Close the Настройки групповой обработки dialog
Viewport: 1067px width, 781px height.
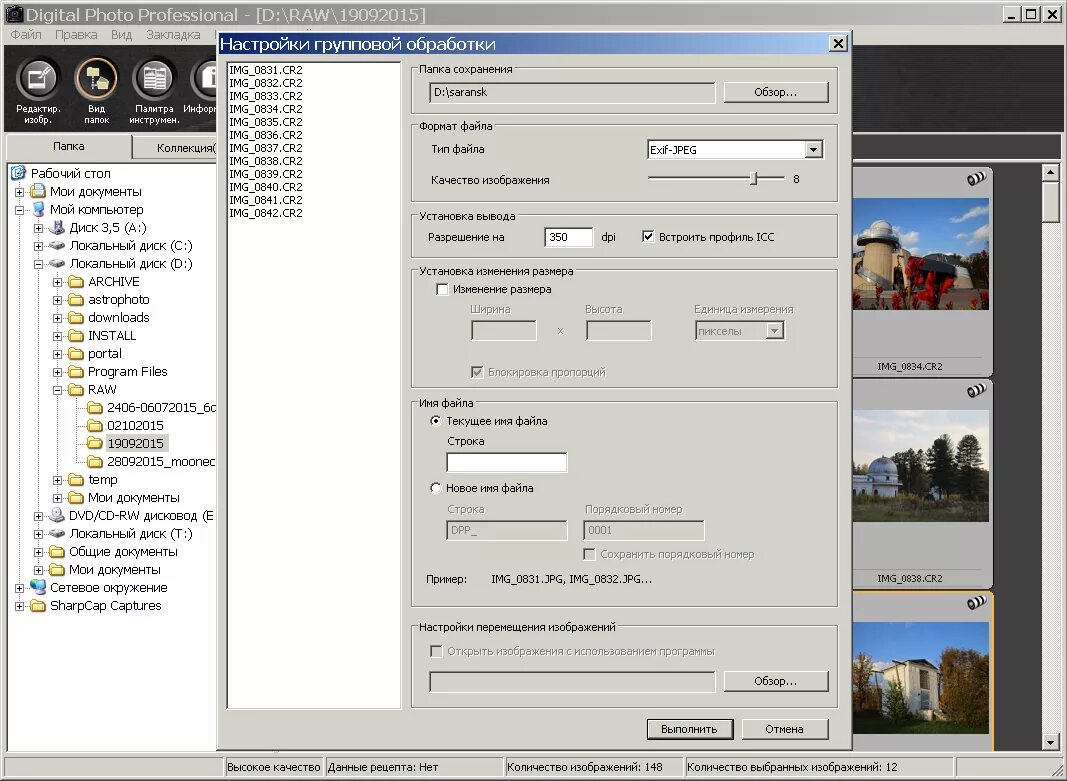coord(838,44)
